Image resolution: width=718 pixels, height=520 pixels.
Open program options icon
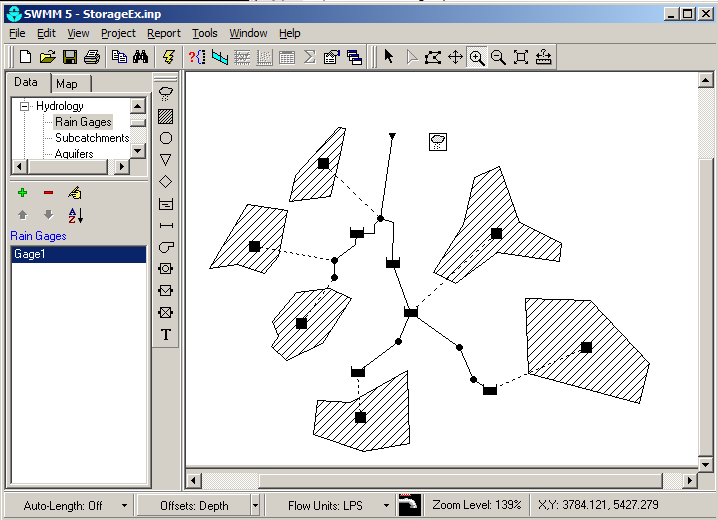332,57
